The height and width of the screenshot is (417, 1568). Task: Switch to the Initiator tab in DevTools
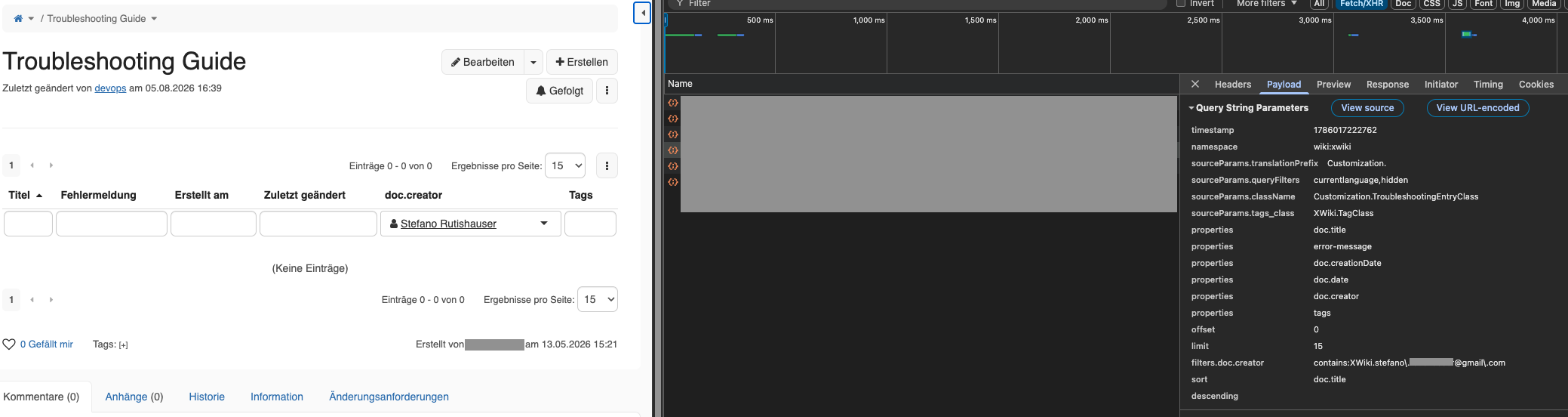coord(1441,85)
